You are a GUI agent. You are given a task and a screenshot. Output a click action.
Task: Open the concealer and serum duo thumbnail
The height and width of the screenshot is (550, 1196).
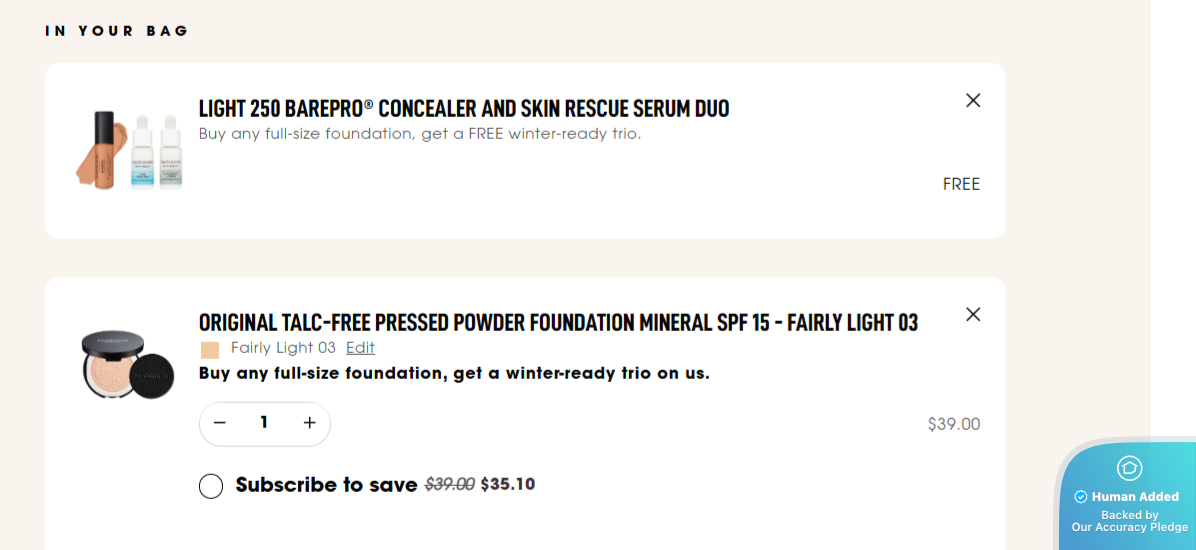tap(130, 148)
